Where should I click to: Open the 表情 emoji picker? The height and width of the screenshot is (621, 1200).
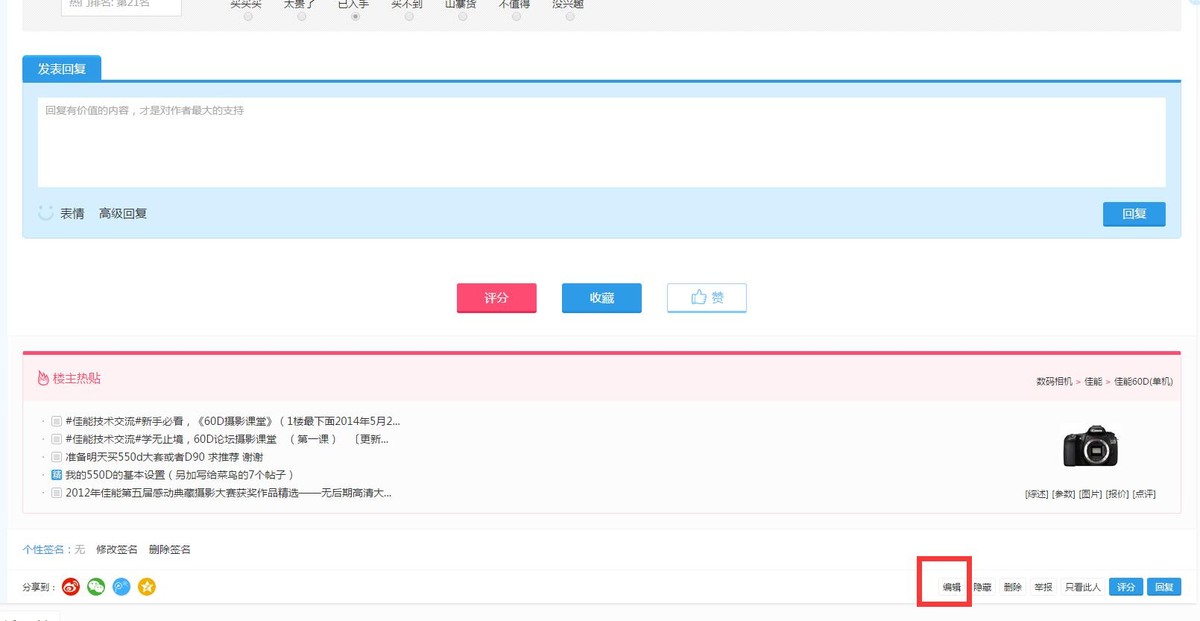[70, 213]
